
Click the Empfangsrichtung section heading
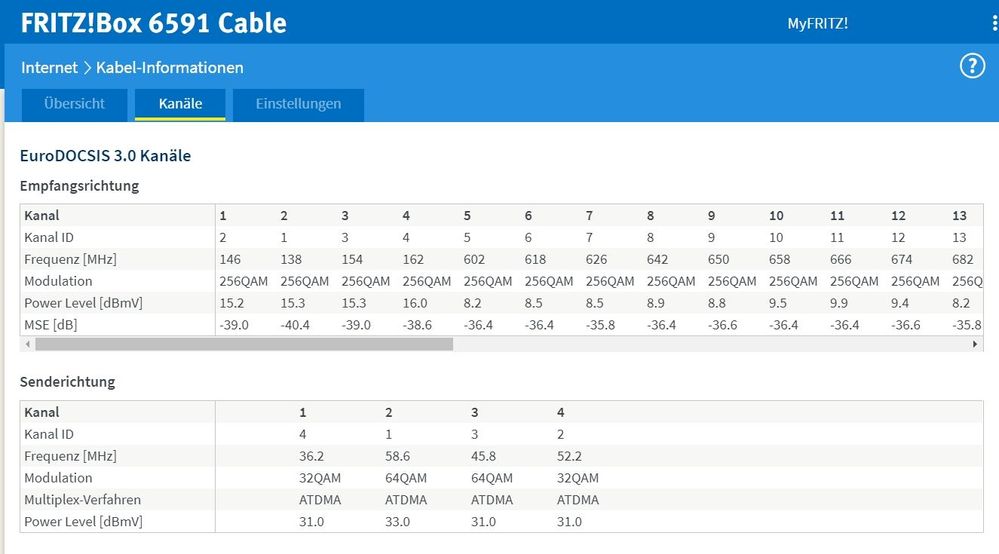[x=79, y=186]
